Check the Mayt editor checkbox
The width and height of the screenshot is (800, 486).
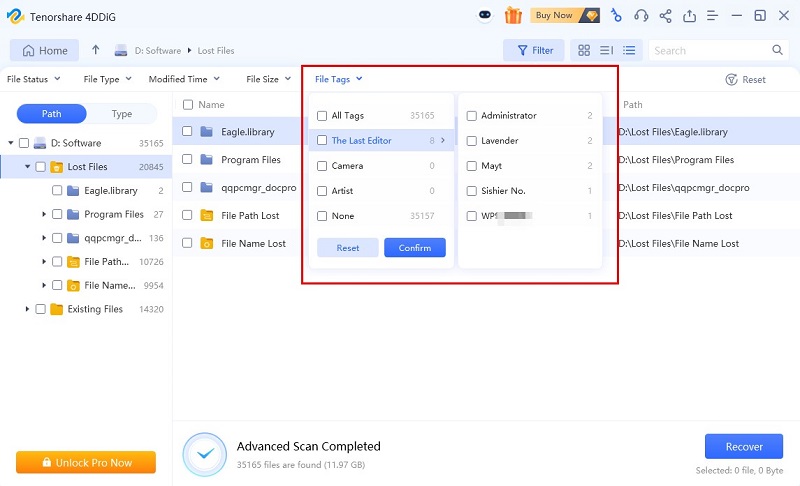tap(472, 166)
